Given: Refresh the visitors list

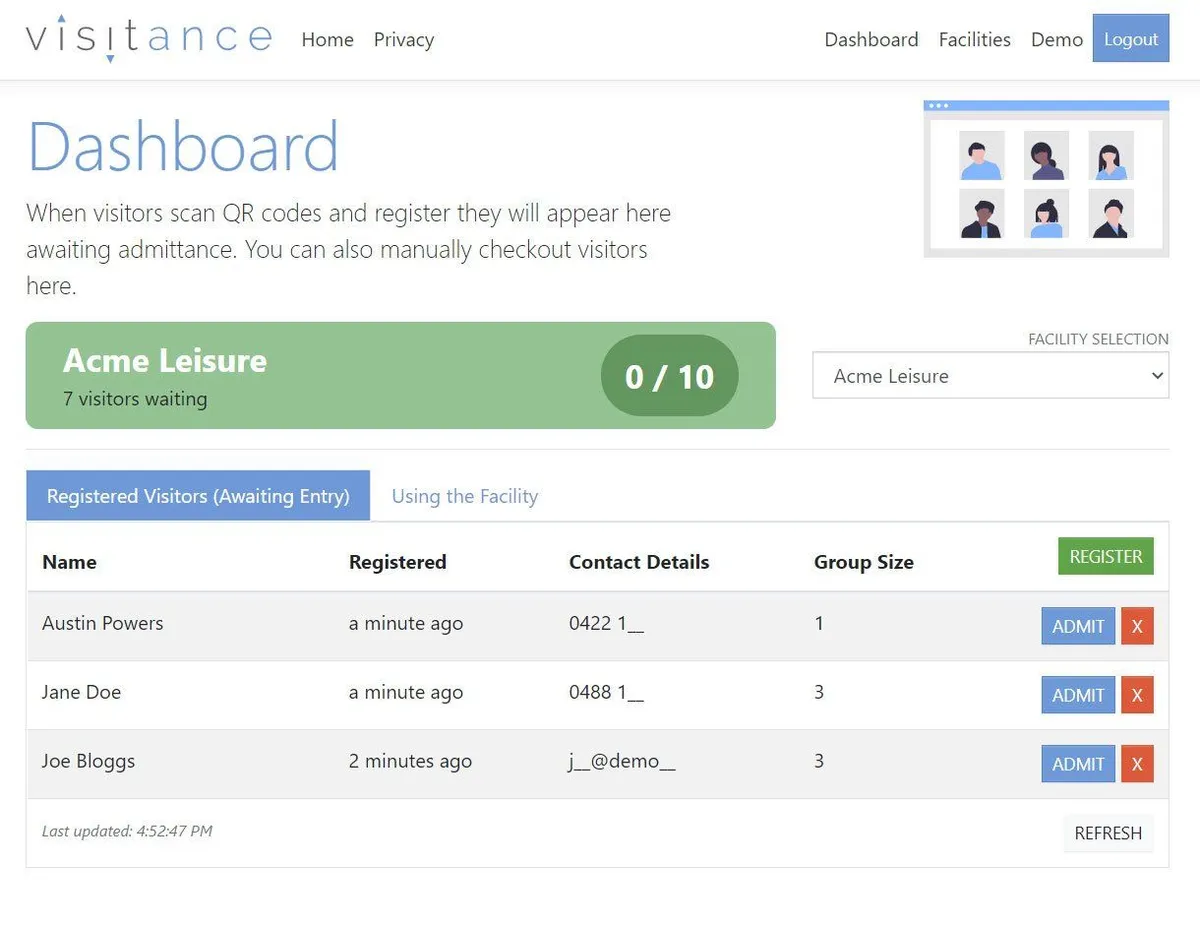Looking at the screenshot, I should 1108,833.
